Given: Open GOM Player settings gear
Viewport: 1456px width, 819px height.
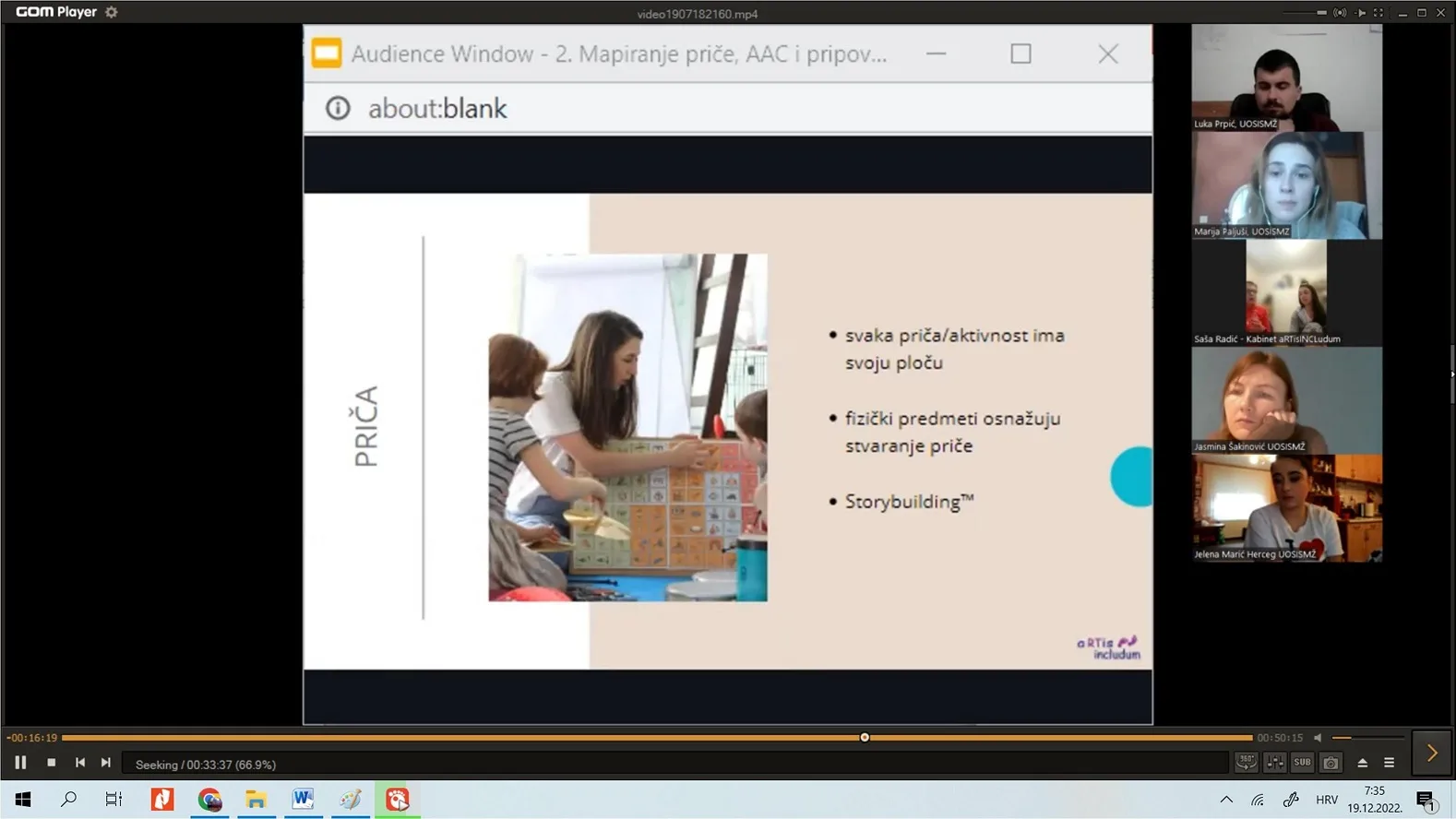Looking at the screenshot, I should point(112,12).
